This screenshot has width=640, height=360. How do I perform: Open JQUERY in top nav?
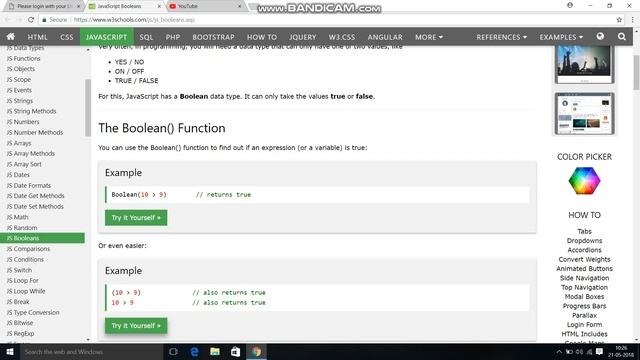[302, 37]
